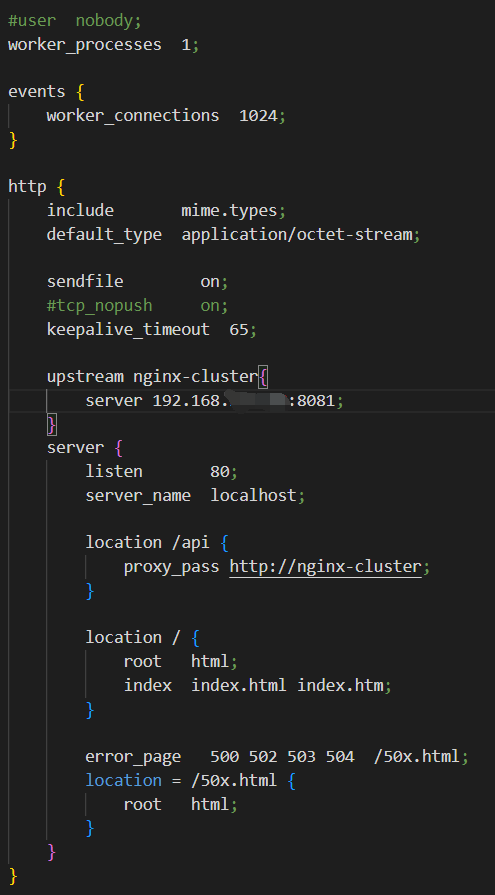Click the 'default_type' directive
The width and height of the screenshot is (495, 895).
(104, 235)
